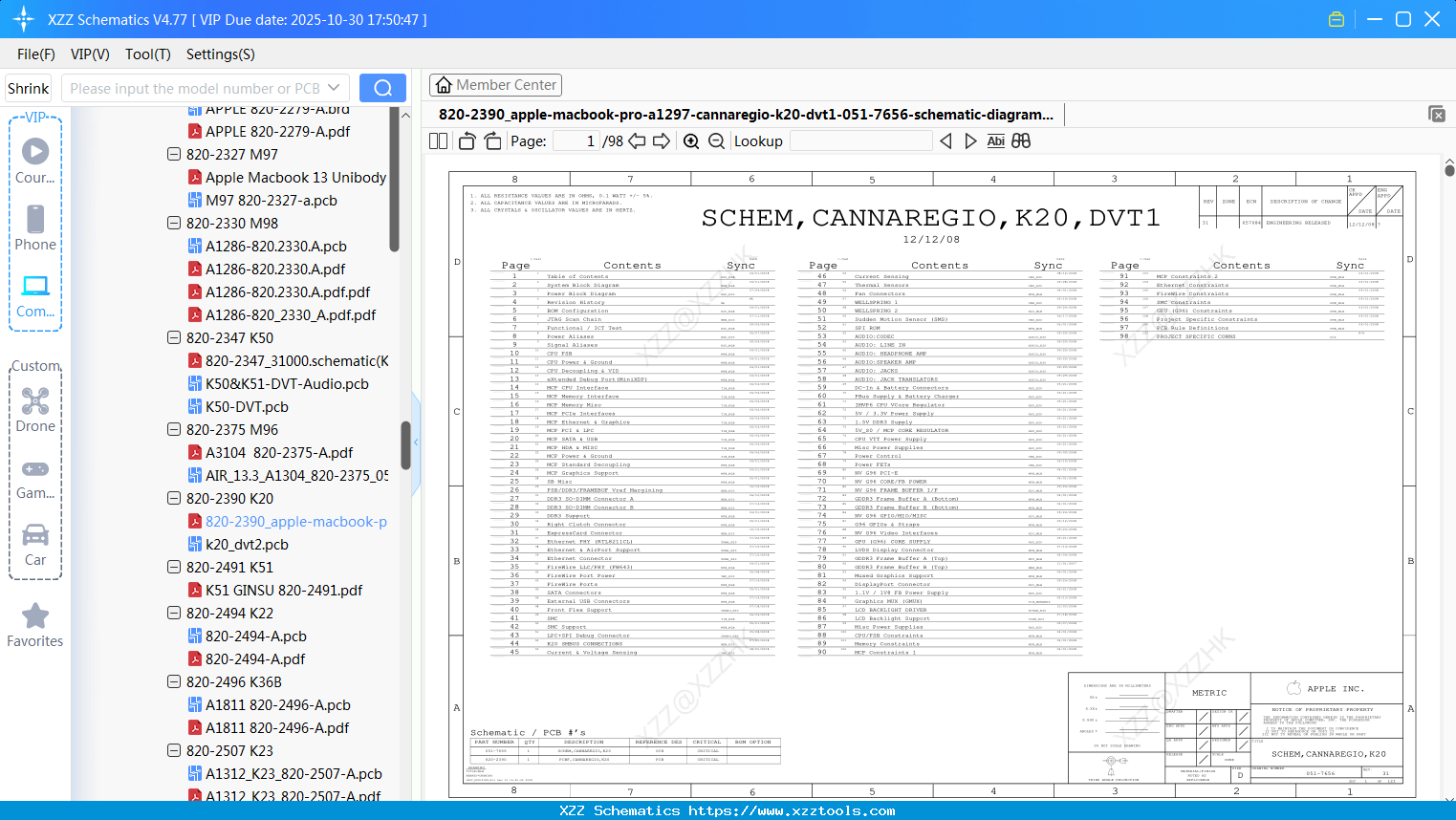Open 820-2494-A.pcb
1456x820 pixels.
click(x=256, y=636)
